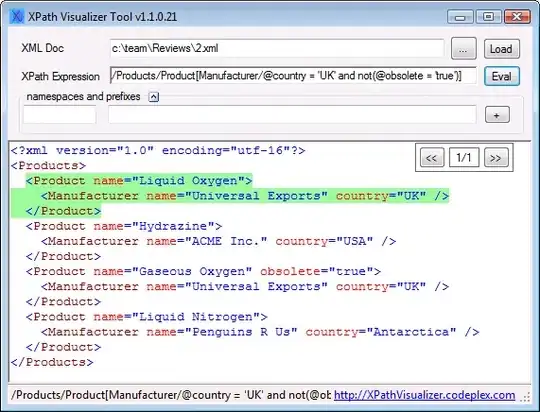The image size is (540, 412).
Task: Click the '+' add namespace button
Action: pos(497,115)
